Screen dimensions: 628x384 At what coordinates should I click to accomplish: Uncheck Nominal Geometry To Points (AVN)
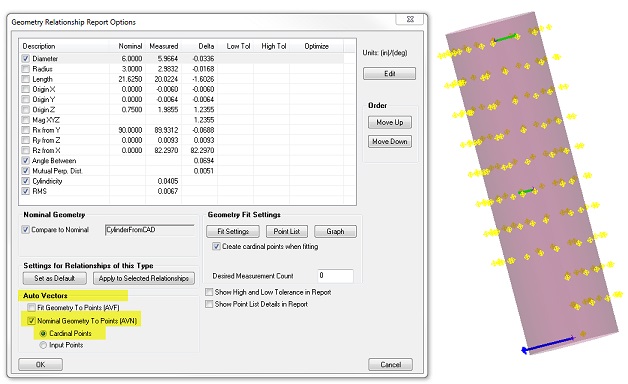[x=31, y=321]
